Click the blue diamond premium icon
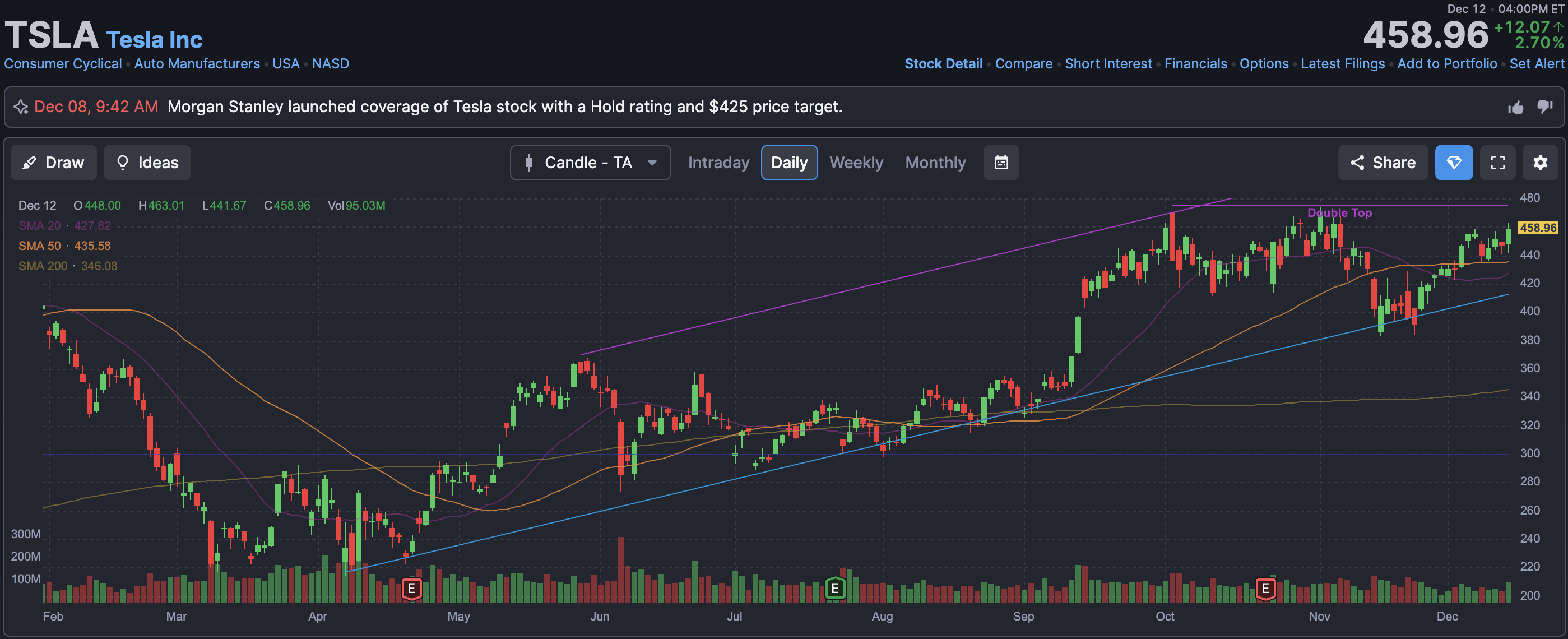 tap(1454, 163)
